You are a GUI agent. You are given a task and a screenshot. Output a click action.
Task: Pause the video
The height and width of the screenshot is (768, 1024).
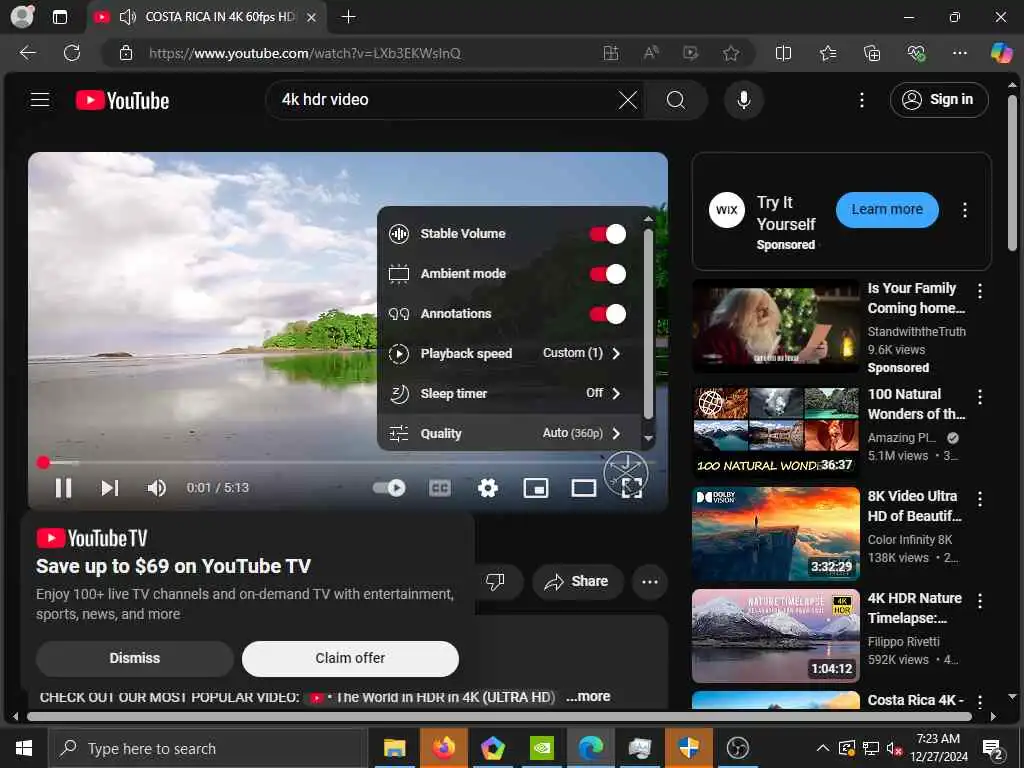(x=63, y=488)
